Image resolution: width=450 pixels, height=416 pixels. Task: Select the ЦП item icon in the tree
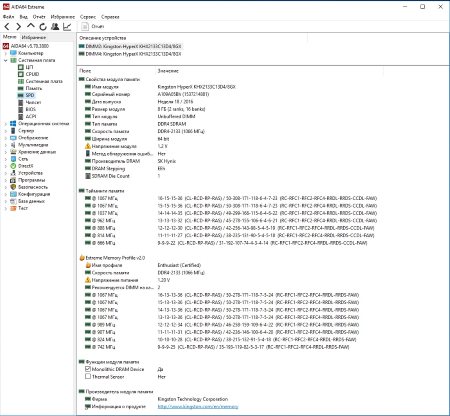point(20,67)
